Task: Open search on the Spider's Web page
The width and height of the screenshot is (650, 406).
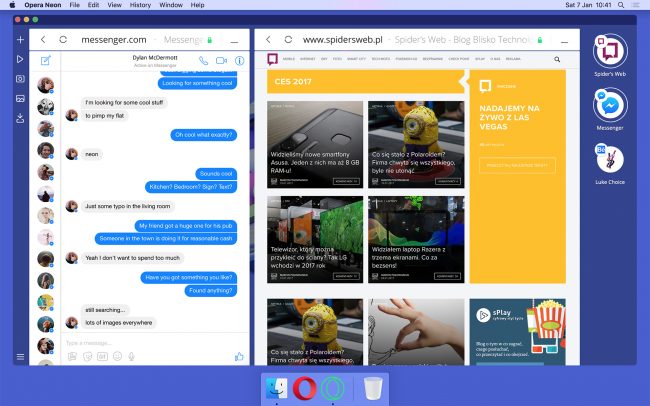Action: point(557,59)
